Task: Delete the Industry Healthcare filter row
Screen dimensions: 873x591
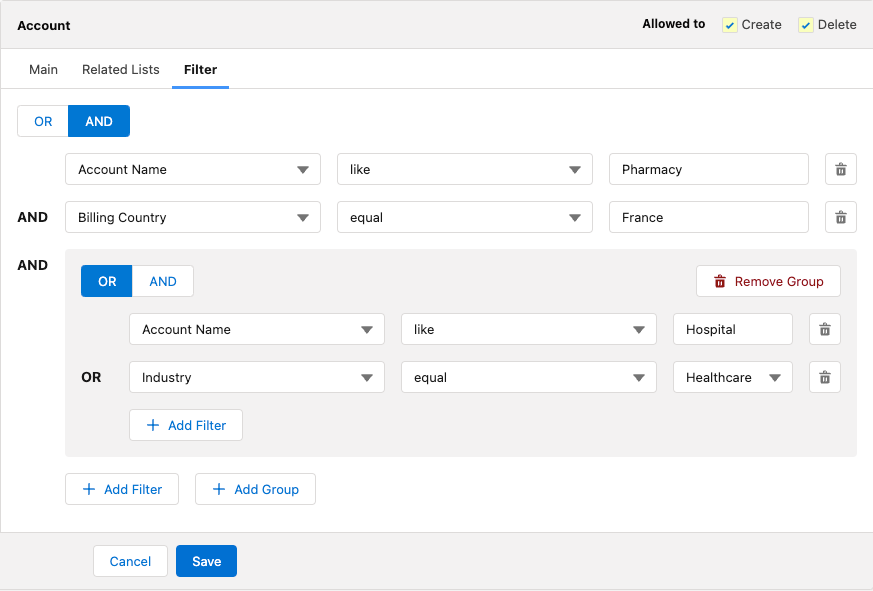Action: pyautogui.click(x=824, y=377)
